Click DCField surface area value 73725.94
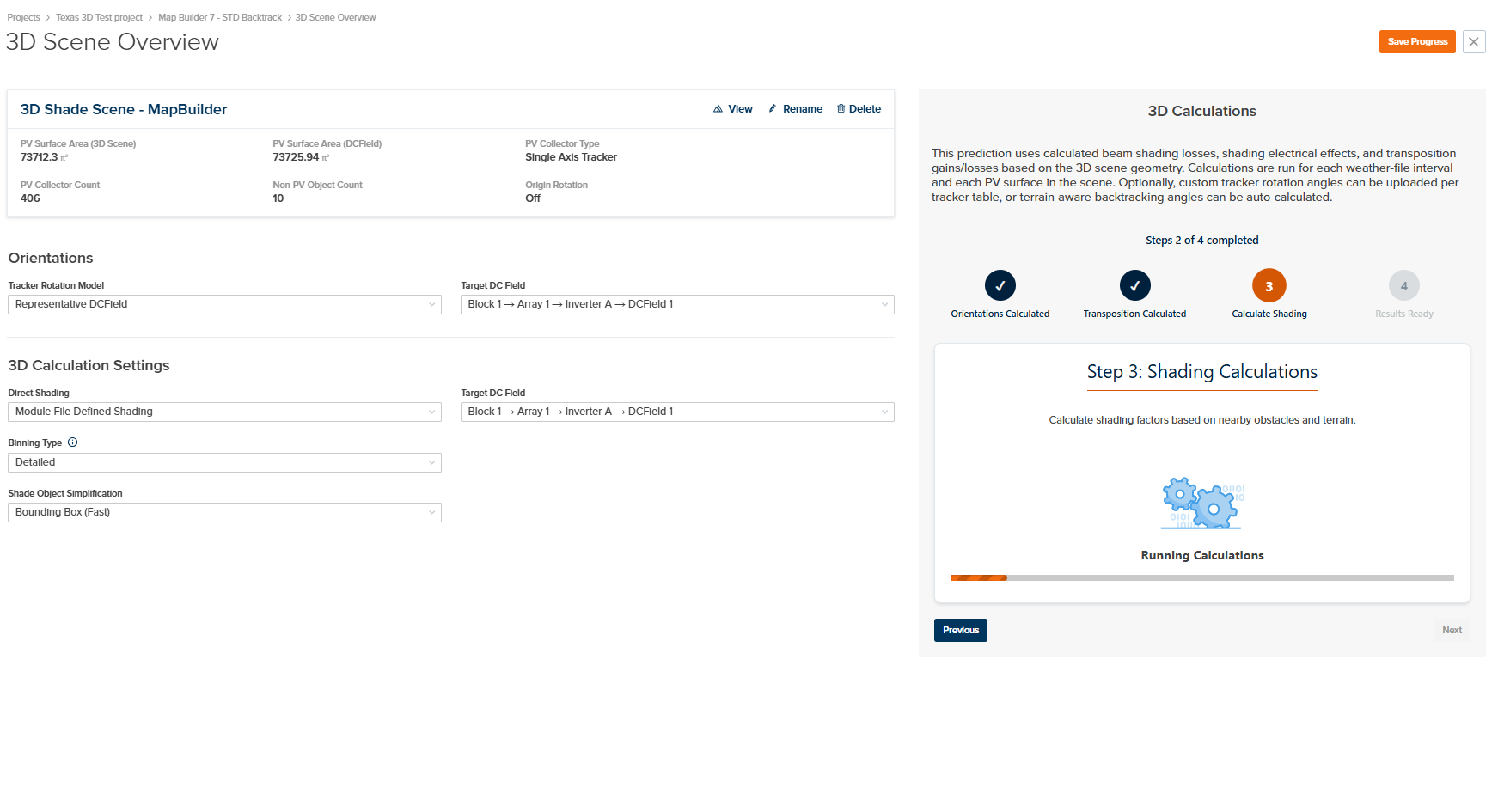Image resolution: width=1498 pixels, height=812 pixels. [x=296, y=157]
